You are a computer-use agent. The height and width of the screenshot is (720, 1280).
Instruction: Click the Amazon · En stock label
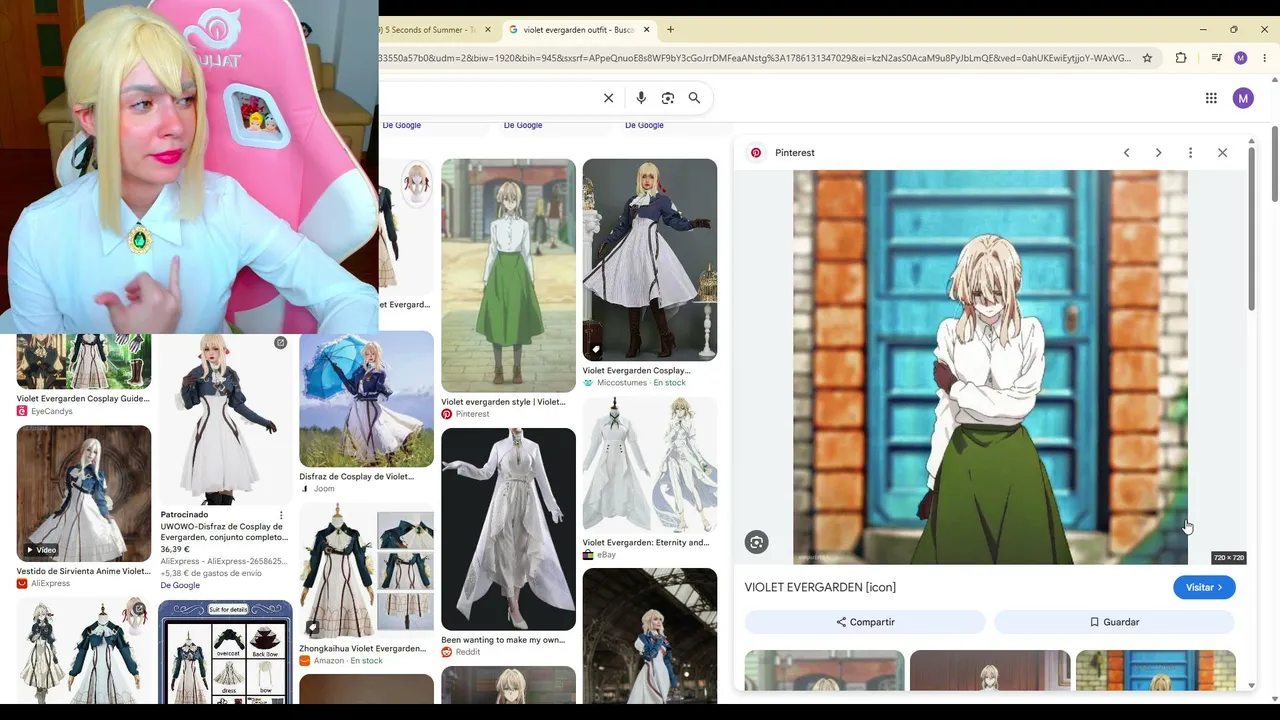coord(341,661)
